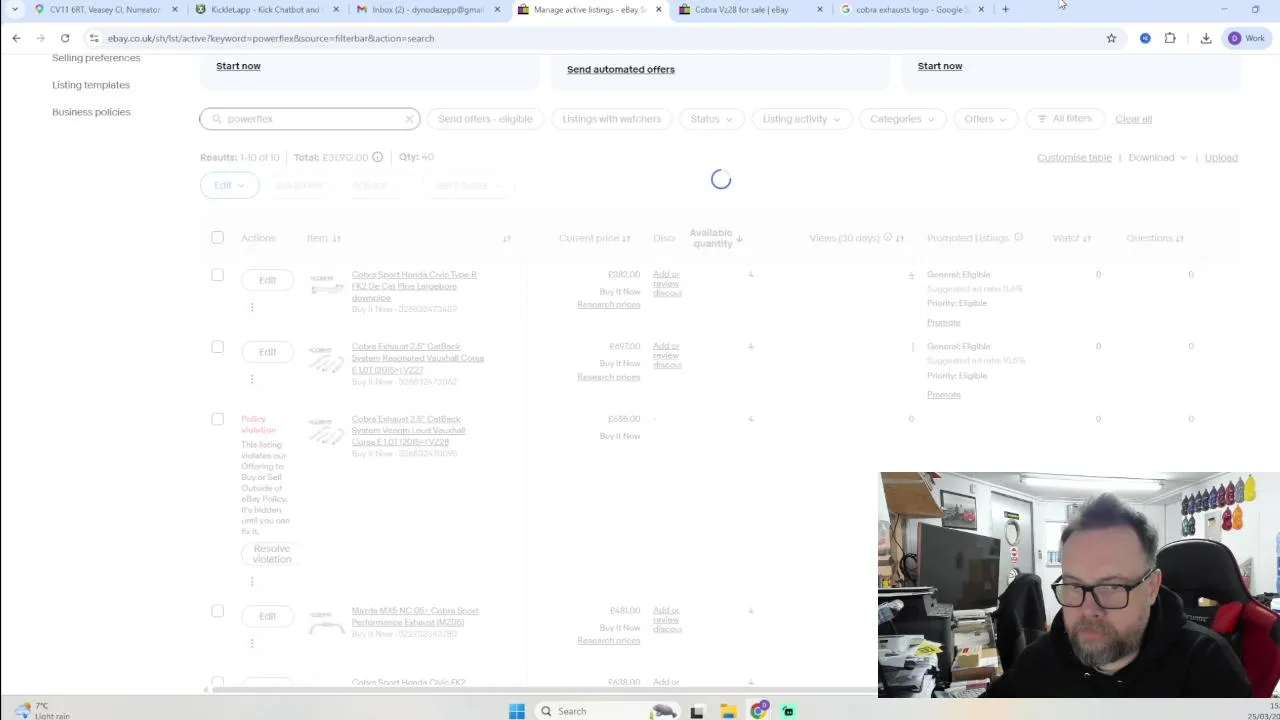This screenshot has width=1280, height=720.
Task: Click Research prices under the £697.00 price
Action: (x=608, y=377)
